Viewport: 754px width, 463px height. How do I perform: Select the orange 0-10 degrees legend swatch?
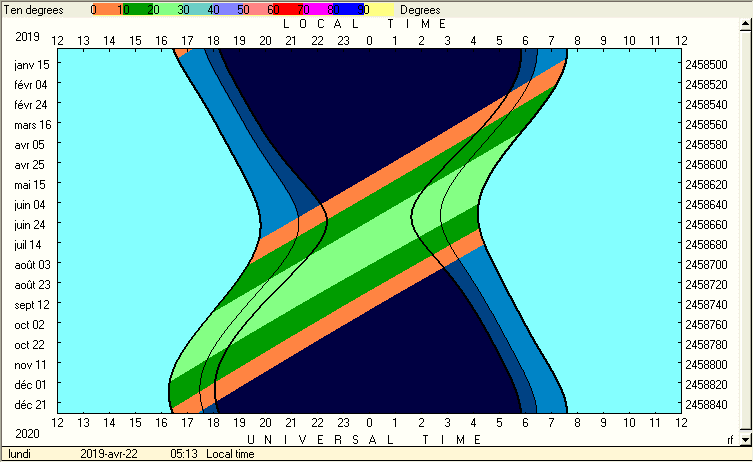(x=108, y=10)
